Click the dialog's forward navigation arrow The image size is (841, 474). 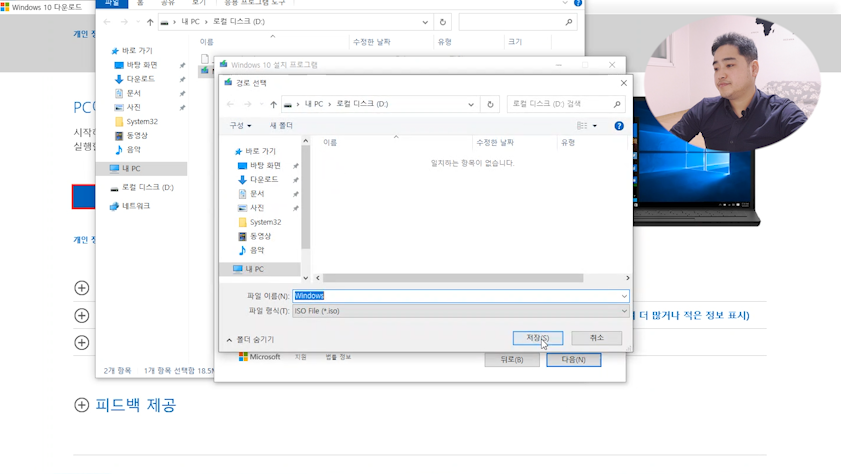[x=247, y=104]
